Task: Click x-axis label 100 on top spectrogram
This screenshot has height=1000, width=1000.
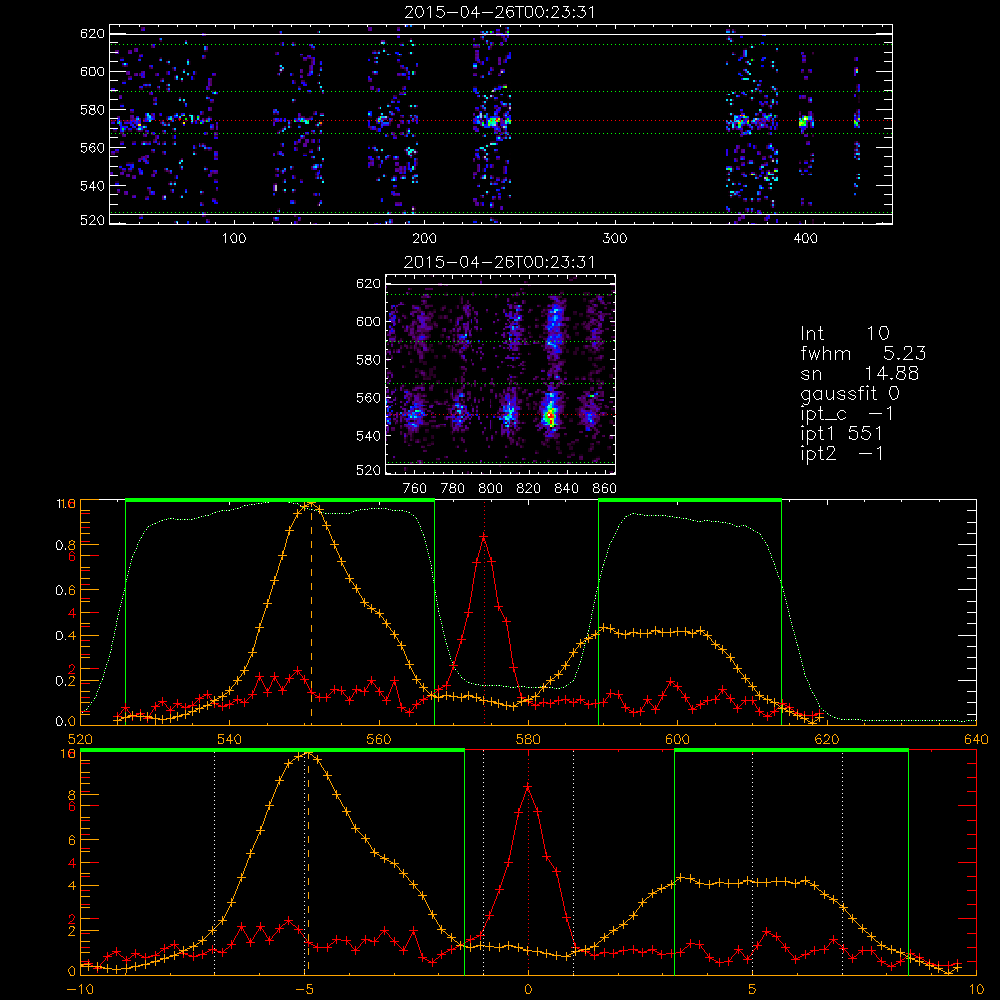Action: coord(234,238)
